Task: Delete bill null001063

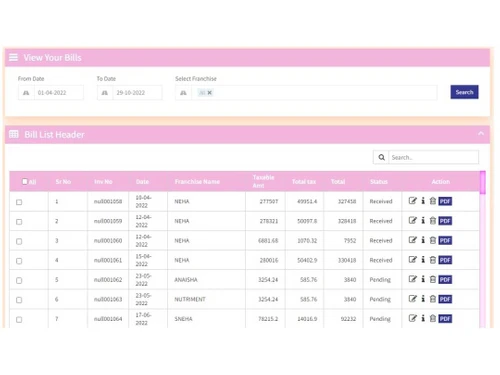Action: 433,299
